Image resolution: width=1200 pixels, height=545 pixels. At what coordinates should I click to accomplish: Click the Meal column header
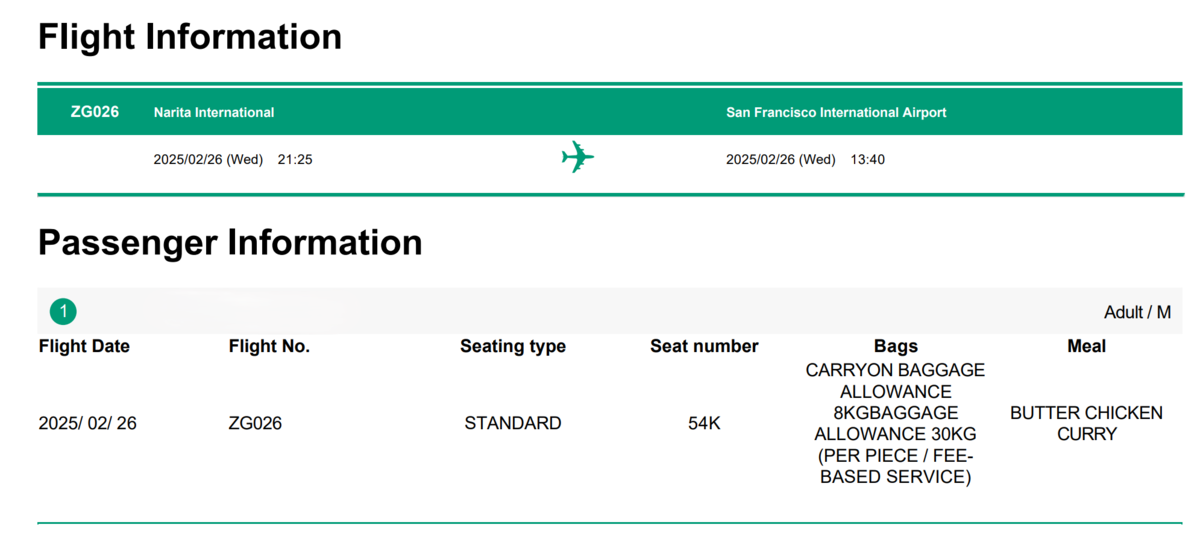coord(1086,346)
